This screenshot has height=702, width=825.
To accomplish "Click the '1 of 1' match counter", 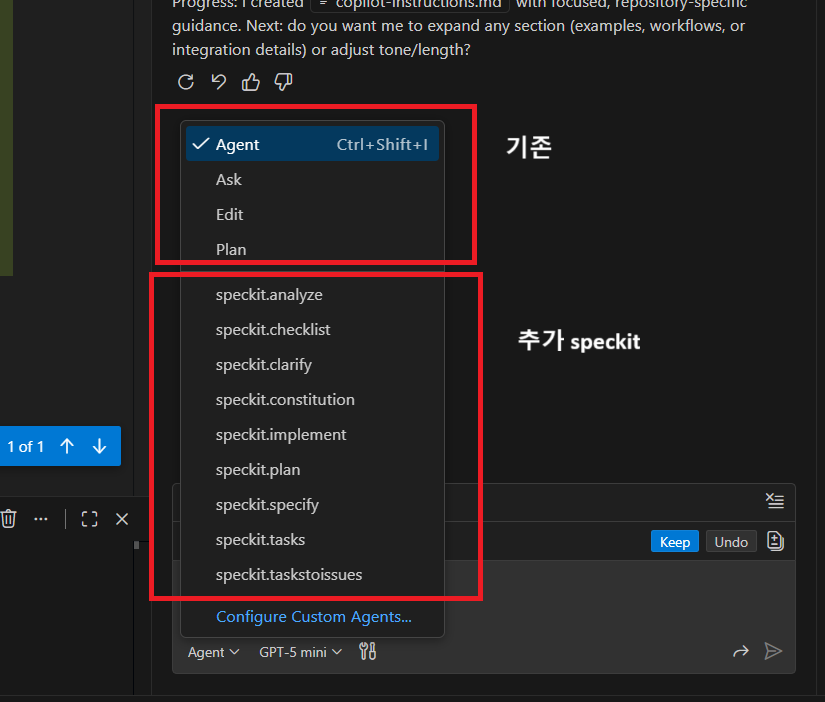I will coord(25,447).
